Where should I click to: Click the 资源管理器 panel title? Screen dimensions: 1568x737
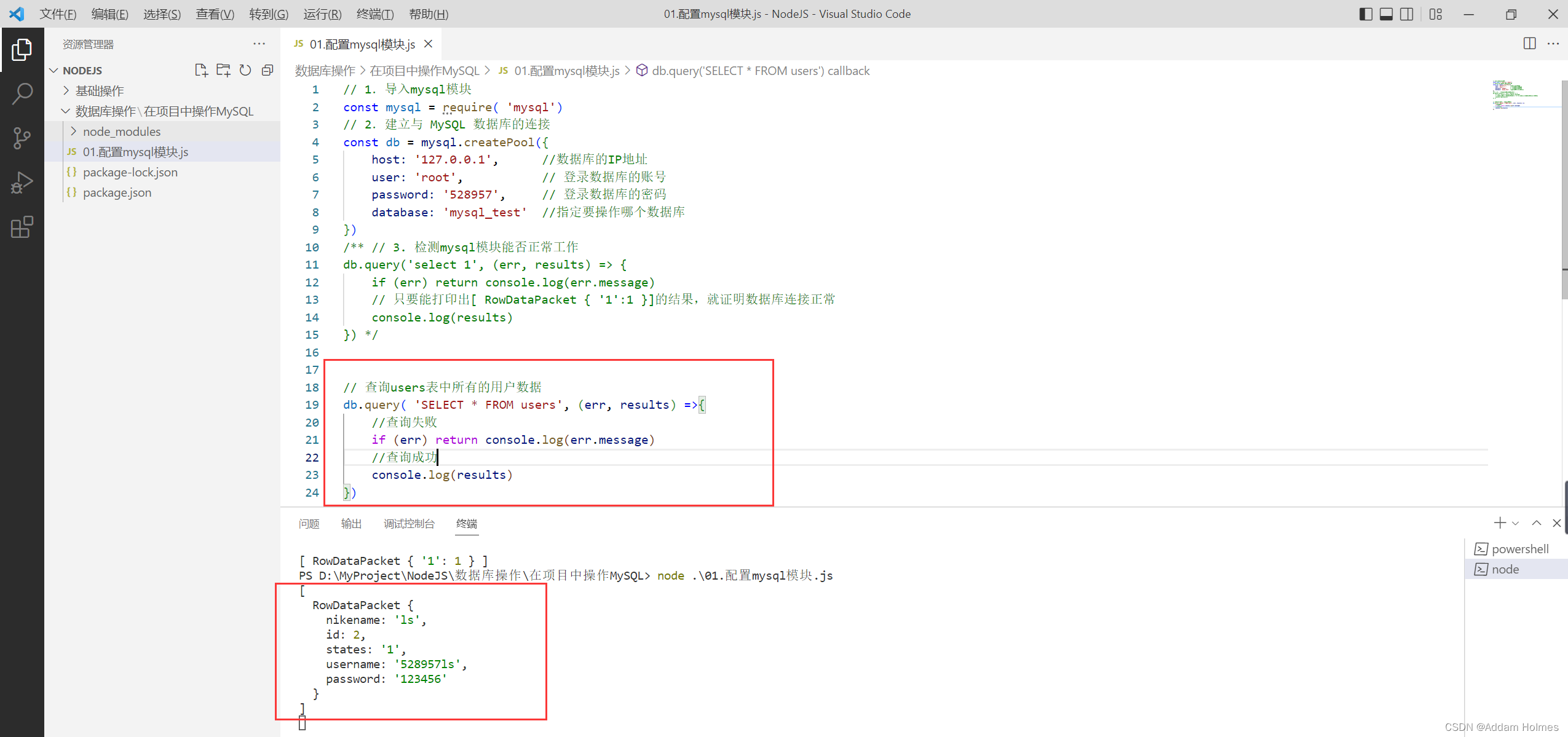88,44
